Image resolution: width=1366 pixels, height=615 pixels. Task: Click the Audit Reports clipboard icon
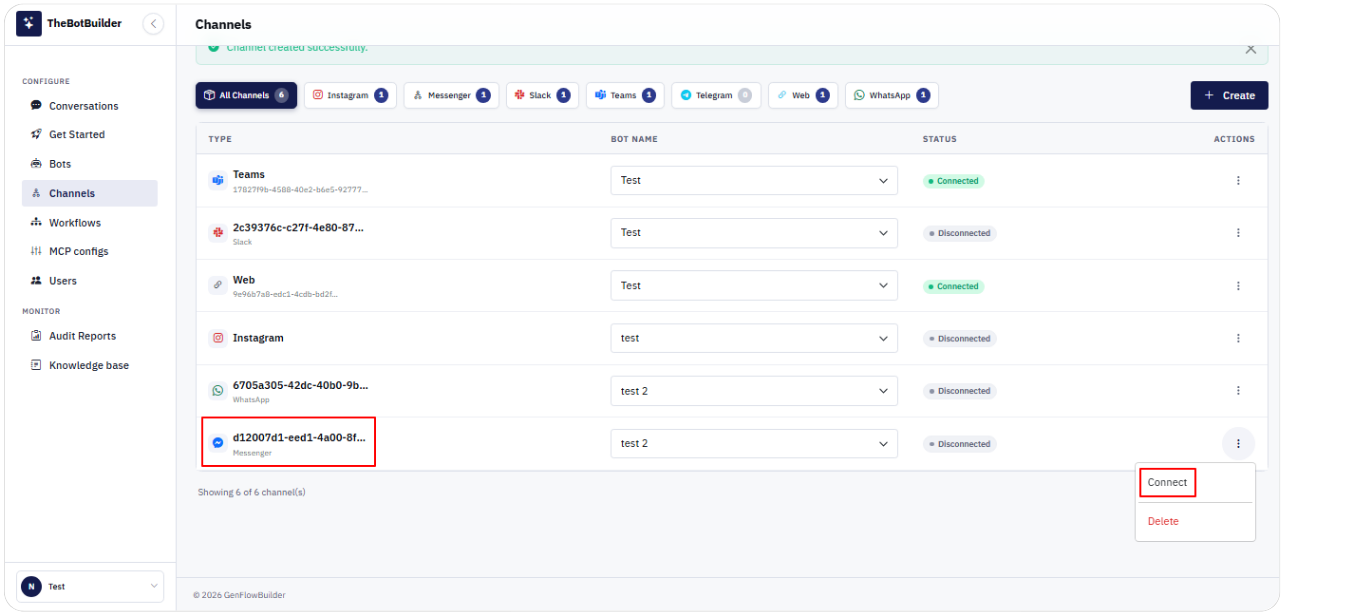(36, 336)
